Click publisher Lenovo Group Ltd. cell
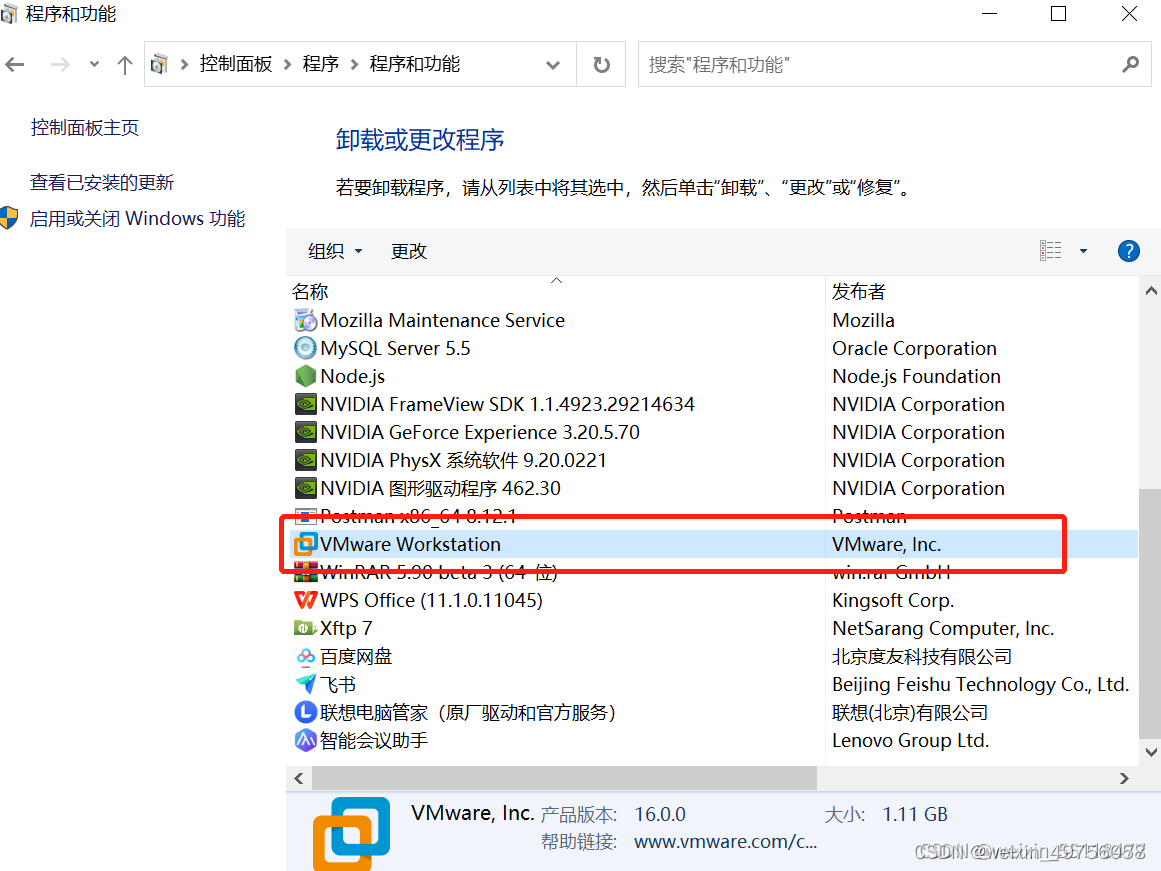The image size is (1161, 871). 911,741
